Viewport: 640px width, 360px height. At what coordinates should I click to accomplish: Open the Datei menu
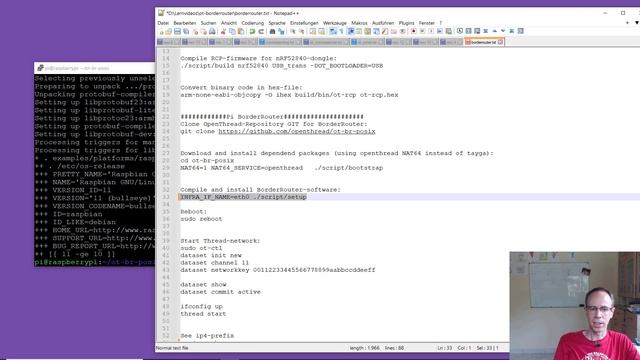(163, 23)
